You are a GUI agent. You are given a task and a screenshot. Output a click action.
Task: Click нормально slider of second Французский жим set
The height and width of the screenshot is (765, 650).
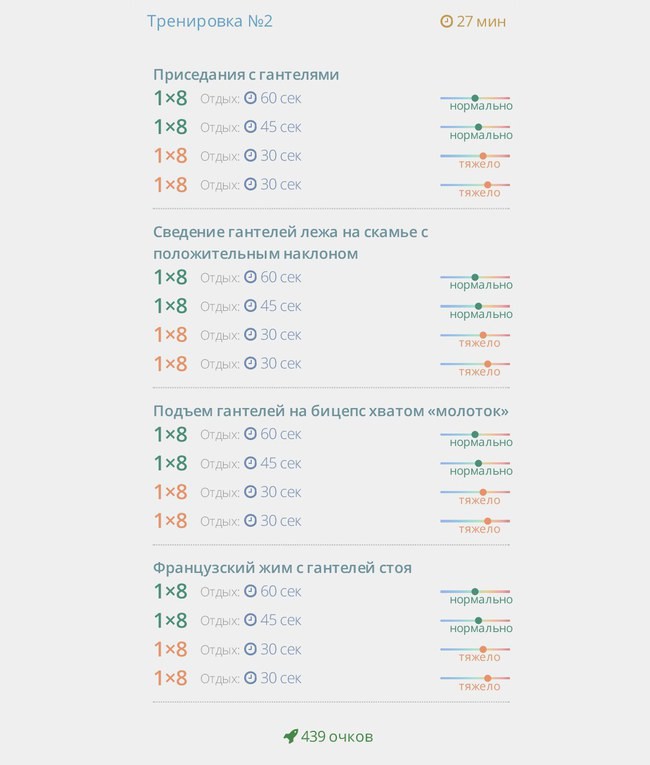(x=475, y=621)
